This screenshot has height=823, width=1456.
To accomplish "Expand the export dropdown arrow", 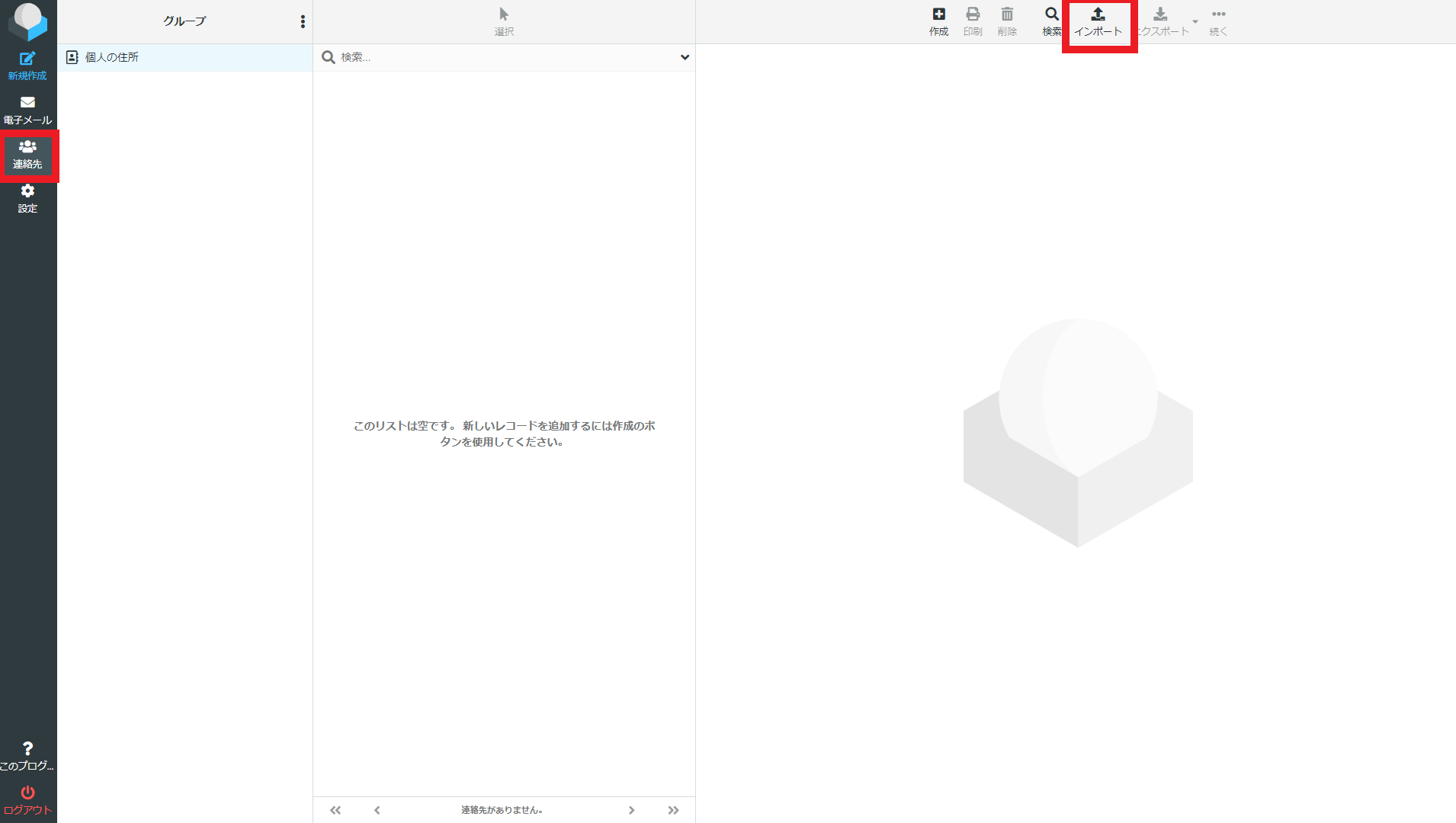I will (1195, 21).
